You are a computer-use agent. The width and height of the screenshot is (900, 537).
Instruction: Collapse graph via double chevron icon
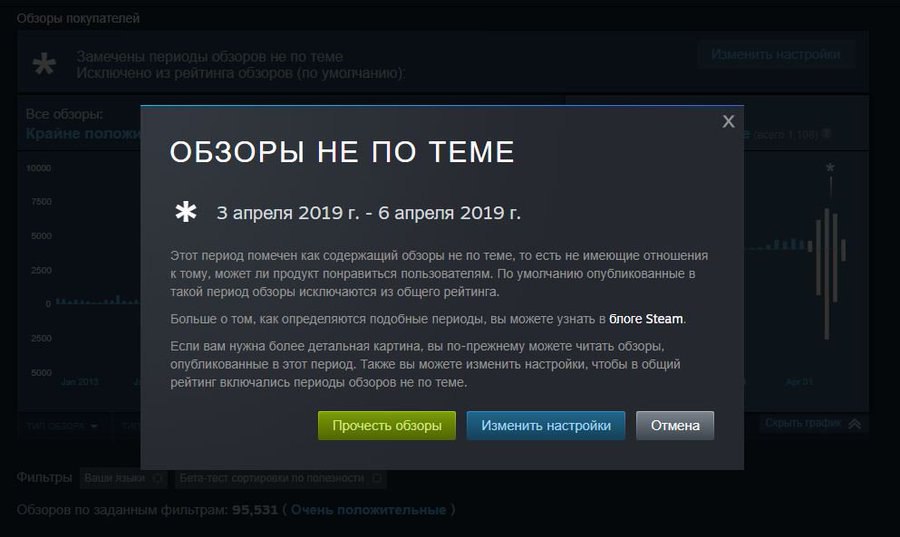[855, 424]
